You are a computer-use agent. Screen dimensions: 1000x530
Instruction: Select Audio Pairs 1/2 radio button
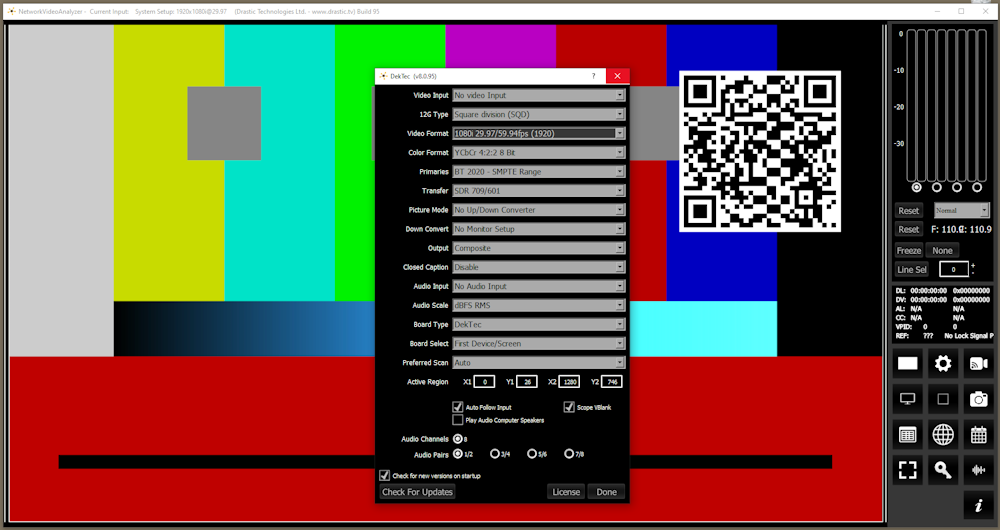(457, 454)
